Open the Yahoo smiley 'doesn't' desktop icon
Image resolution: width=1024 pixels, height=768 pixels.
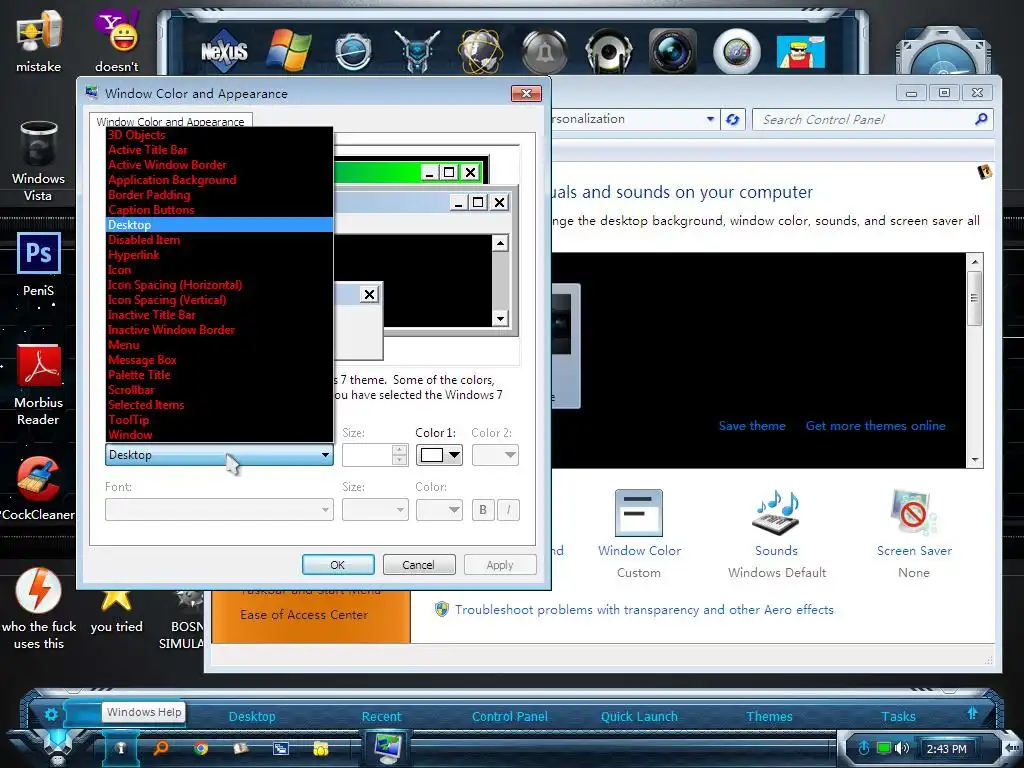pos(116,40)
